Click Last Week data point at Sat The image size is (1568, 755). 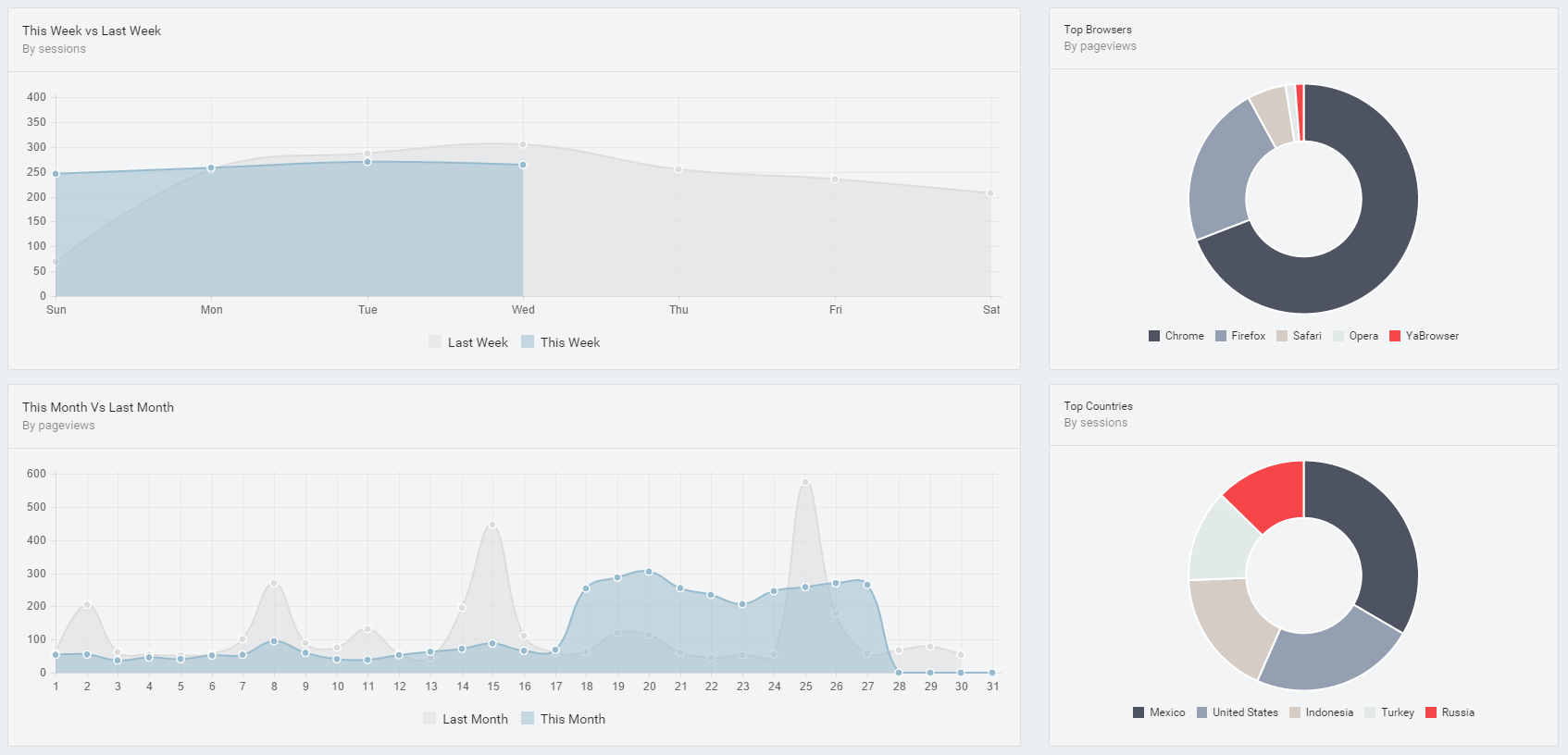[990, 193]
